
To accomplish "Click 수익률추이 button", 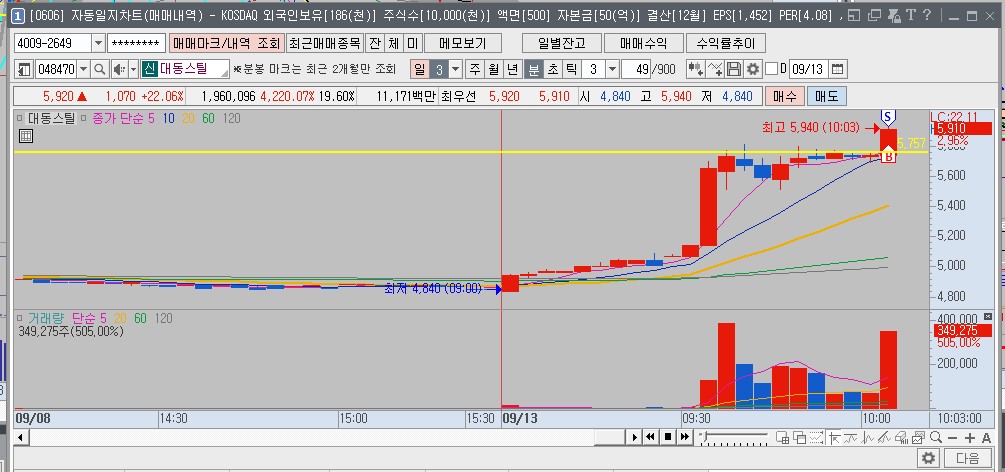I will coord(726,43).
